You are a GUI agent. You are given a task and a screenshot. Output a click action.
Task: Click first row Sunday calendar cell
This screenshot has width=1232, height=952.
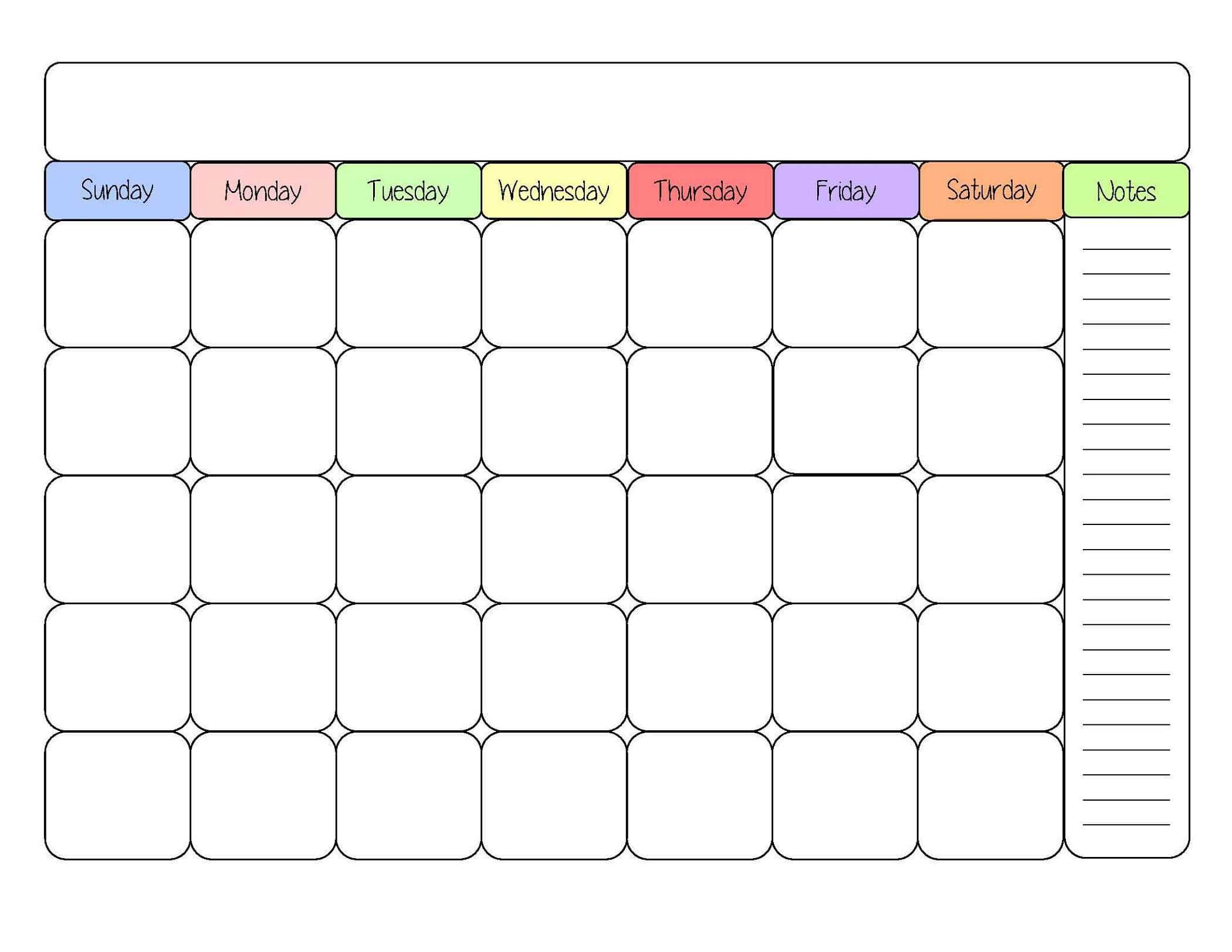pyautogui.click(x=118, y=285)
